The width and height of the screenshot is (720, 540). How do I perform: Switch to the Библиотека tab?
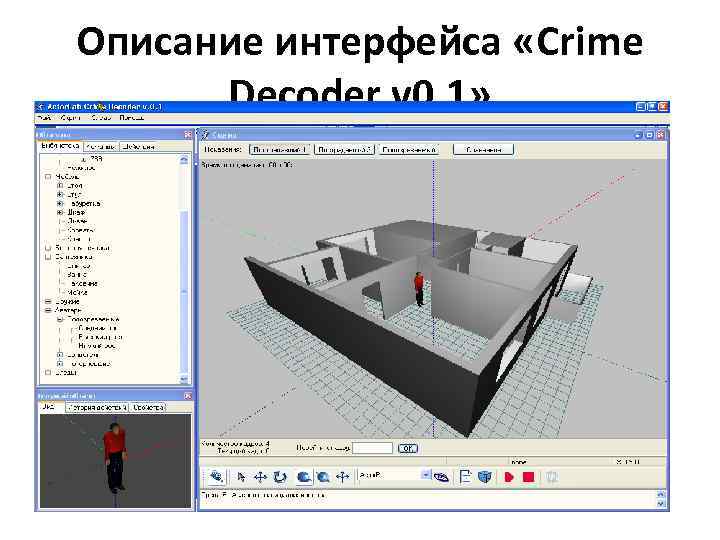(60, 146)
